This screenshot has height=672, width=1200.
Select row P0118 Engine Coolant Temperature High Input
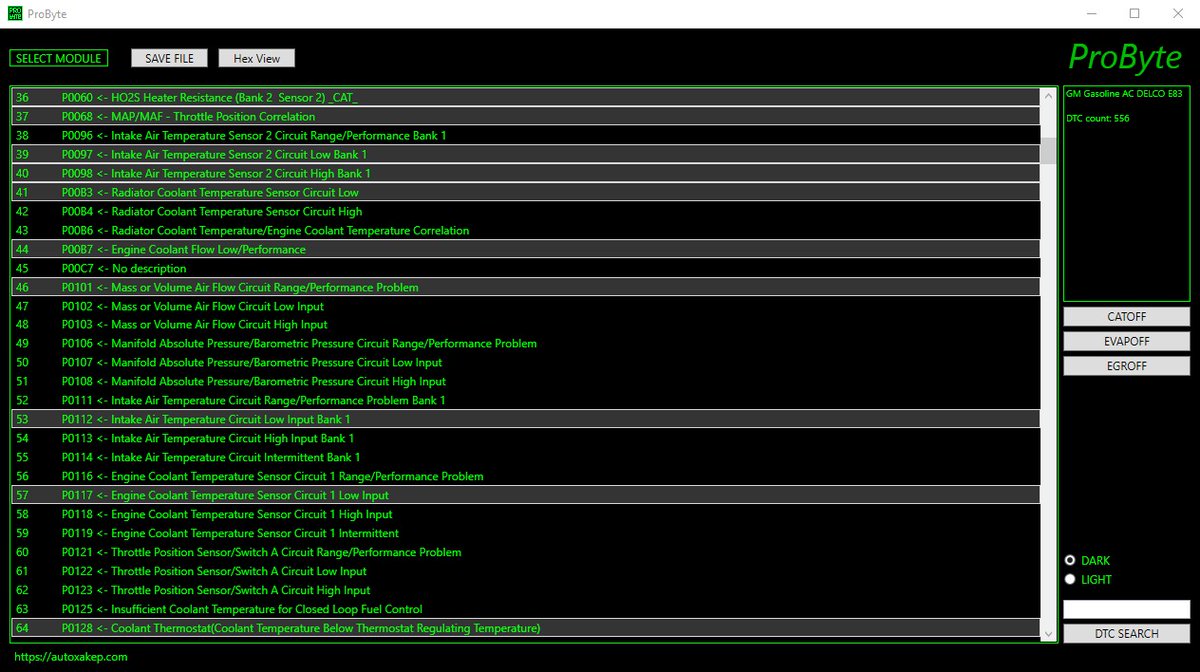[526, 514]
